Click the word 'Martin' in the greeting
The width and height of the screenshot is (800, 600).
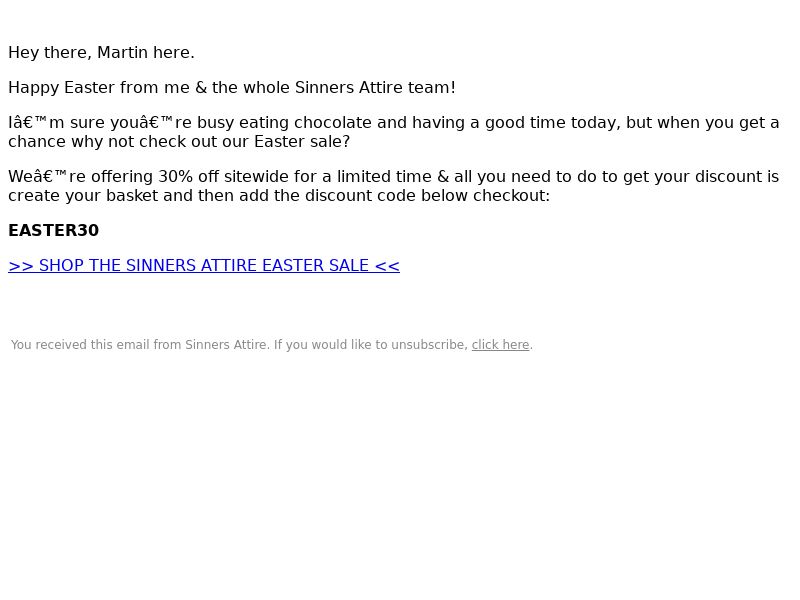coord(122,53)
